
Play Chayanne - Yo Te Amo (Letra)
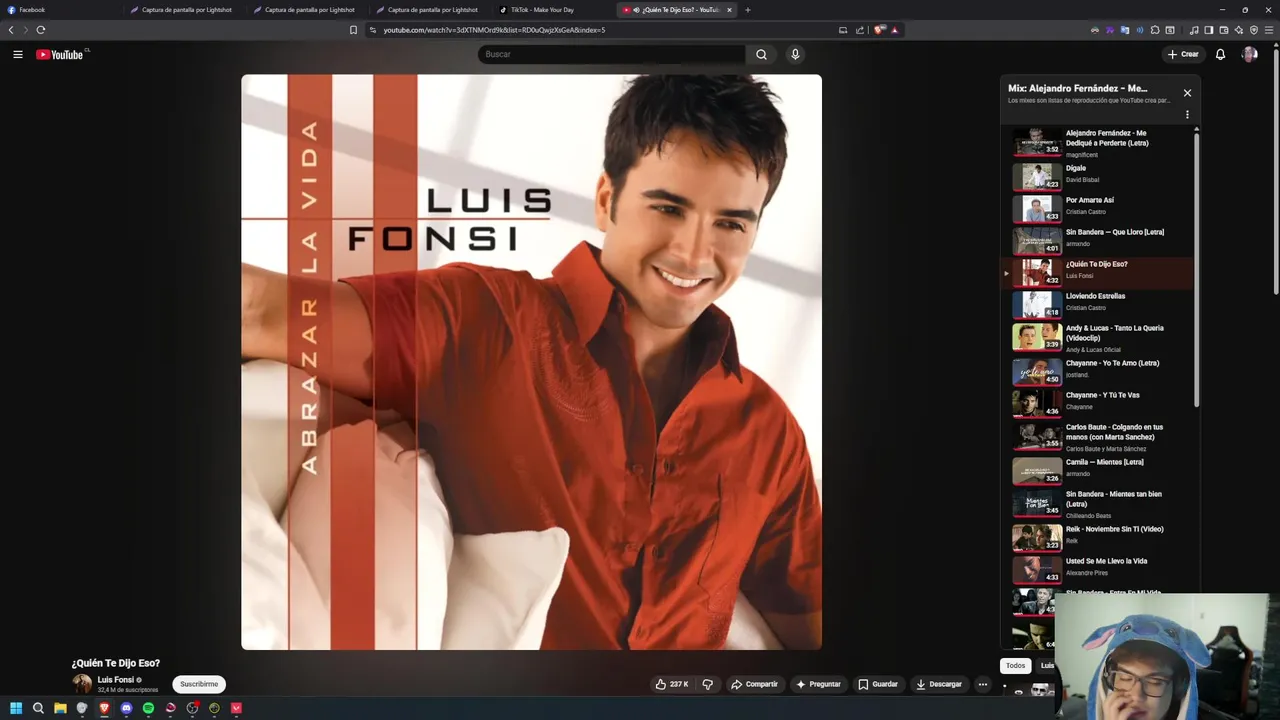pos(1100,371)
